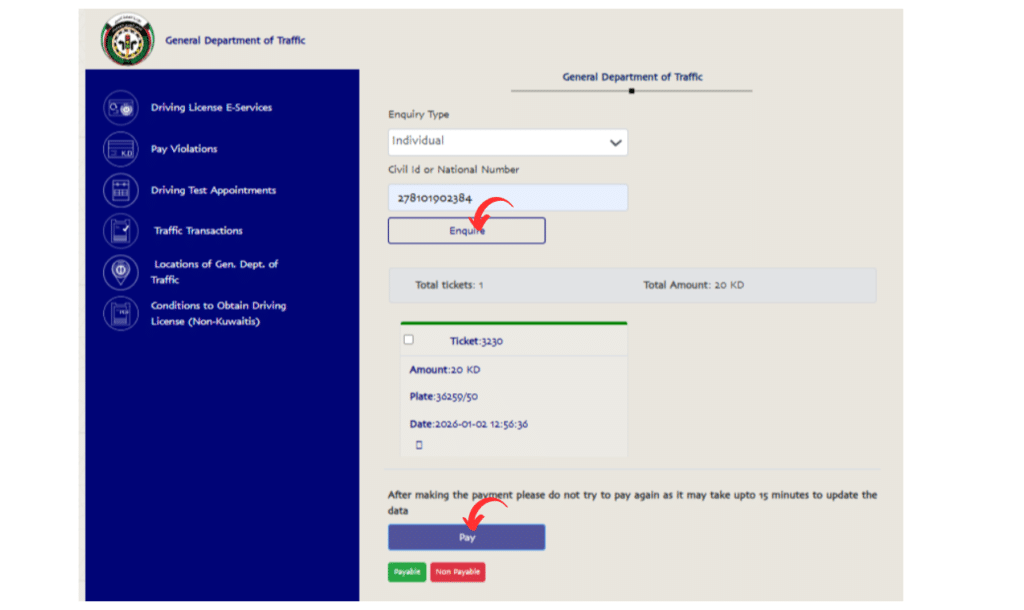The width and height of the screenshot is (1024, 610).
Task: Click the Pay button
Action: pos(466,537)
